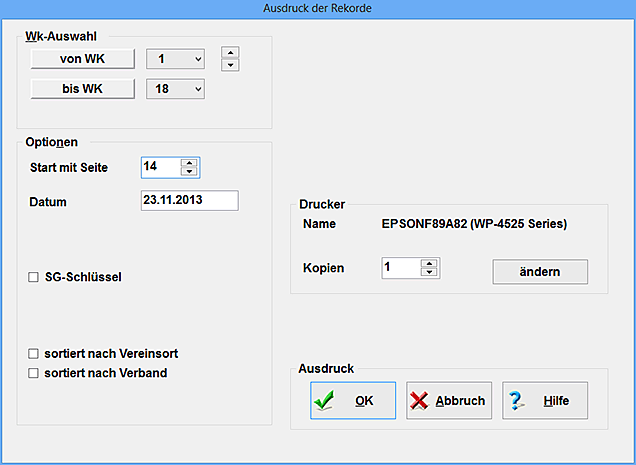Viewport: 636px width, 465px height.
Task: Enable the SG-Schlüssel checkbox
Action: [x=34, y=276]
